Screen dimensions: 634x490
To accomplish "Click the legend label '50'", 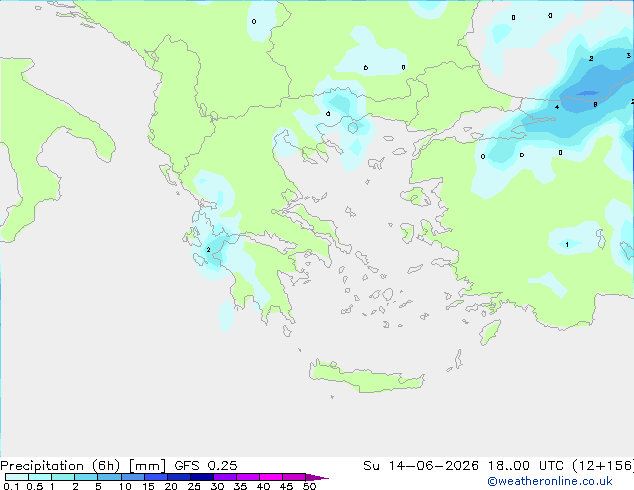I will (x=309, y=486).
